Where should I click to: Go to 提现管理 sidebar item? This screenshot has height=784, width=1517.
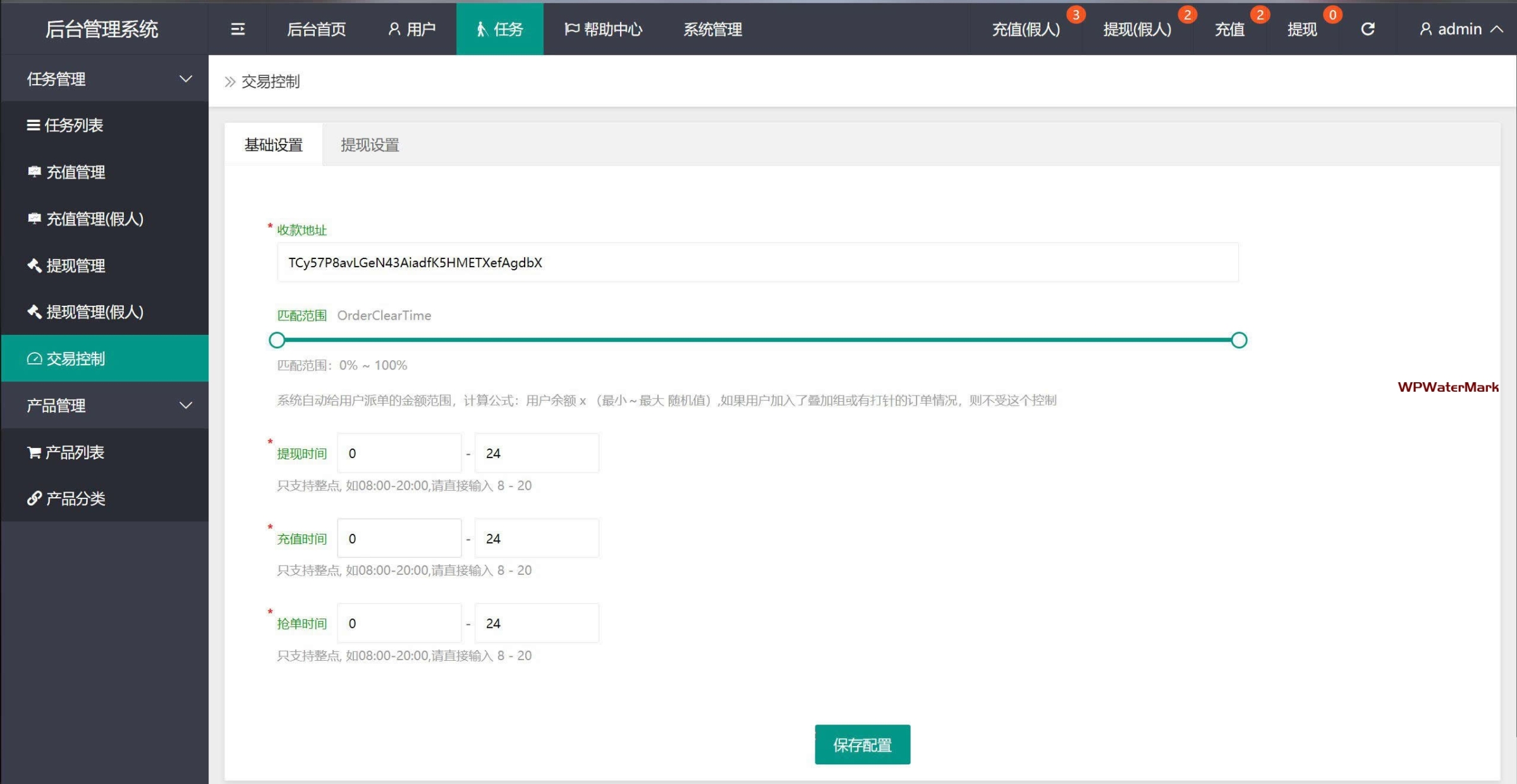tap(75, 265)
